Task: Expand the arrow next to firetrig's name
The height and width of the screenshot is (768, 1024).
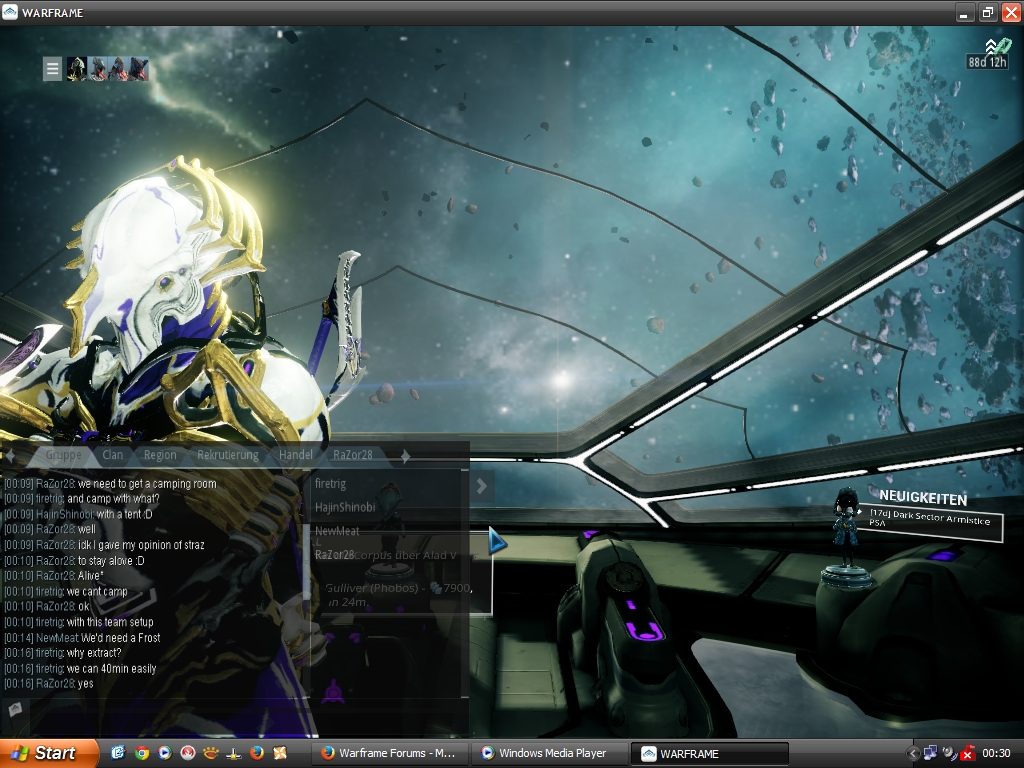Action: click(481, 486)
